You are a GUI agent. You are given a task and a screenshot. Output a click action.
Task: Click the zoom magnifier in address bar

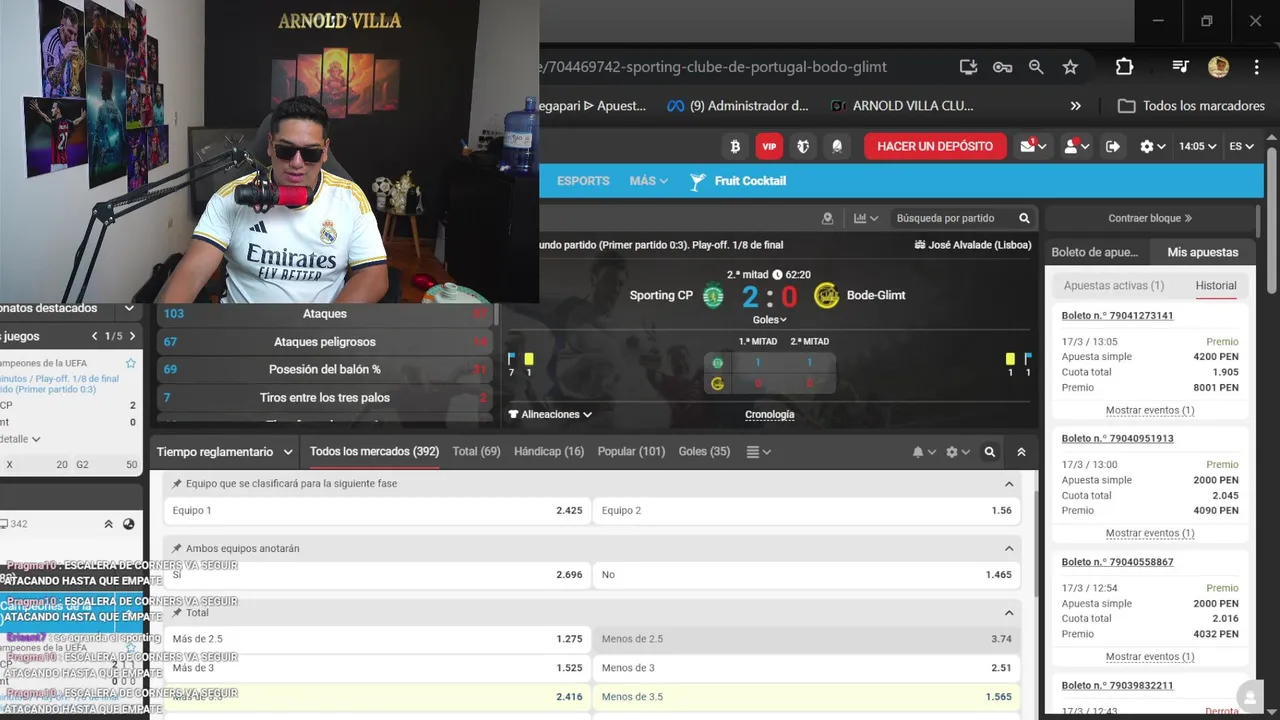click(1036, 67)
